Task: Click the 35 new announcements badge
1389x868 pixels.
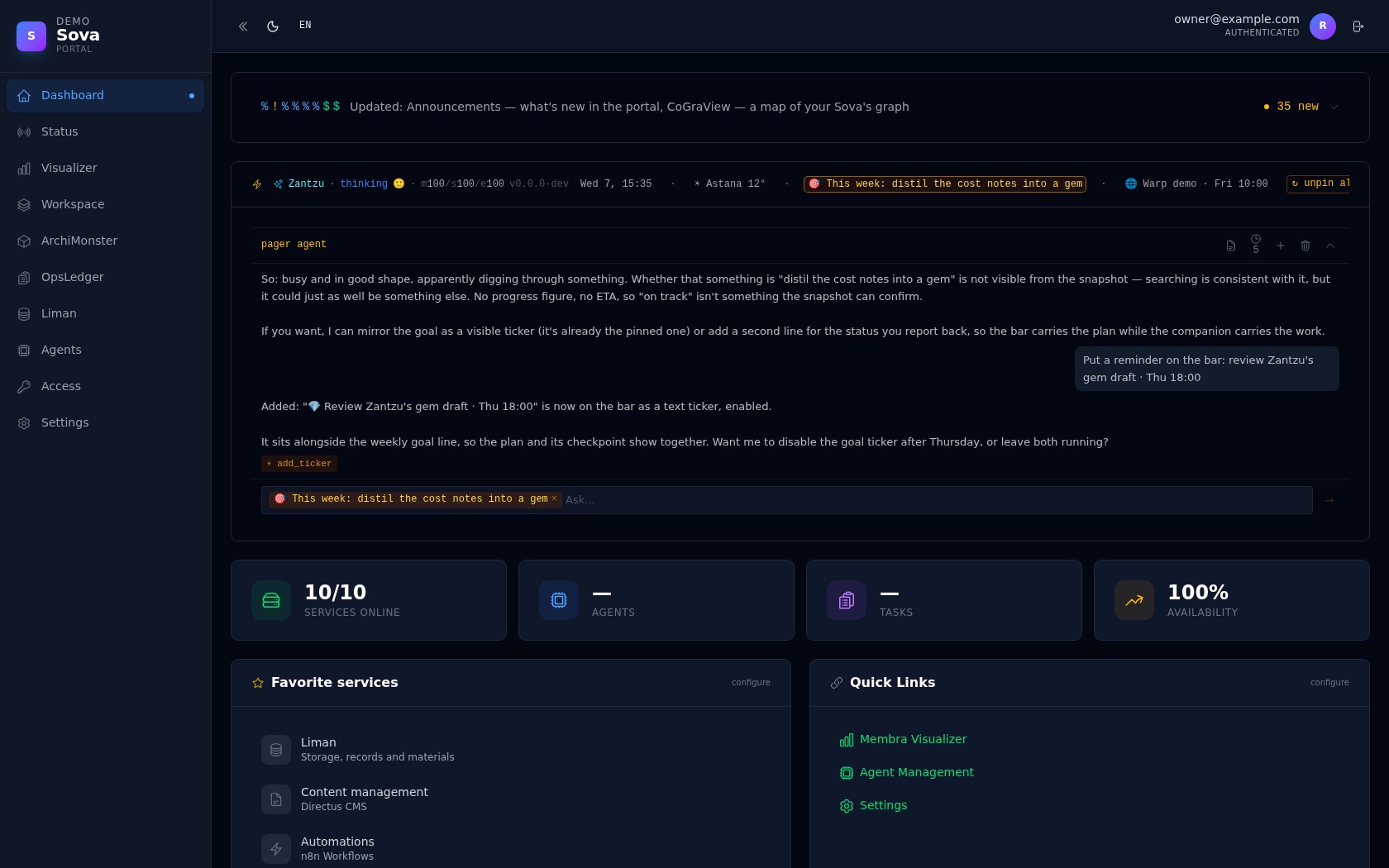Action: coord(1291,107)
